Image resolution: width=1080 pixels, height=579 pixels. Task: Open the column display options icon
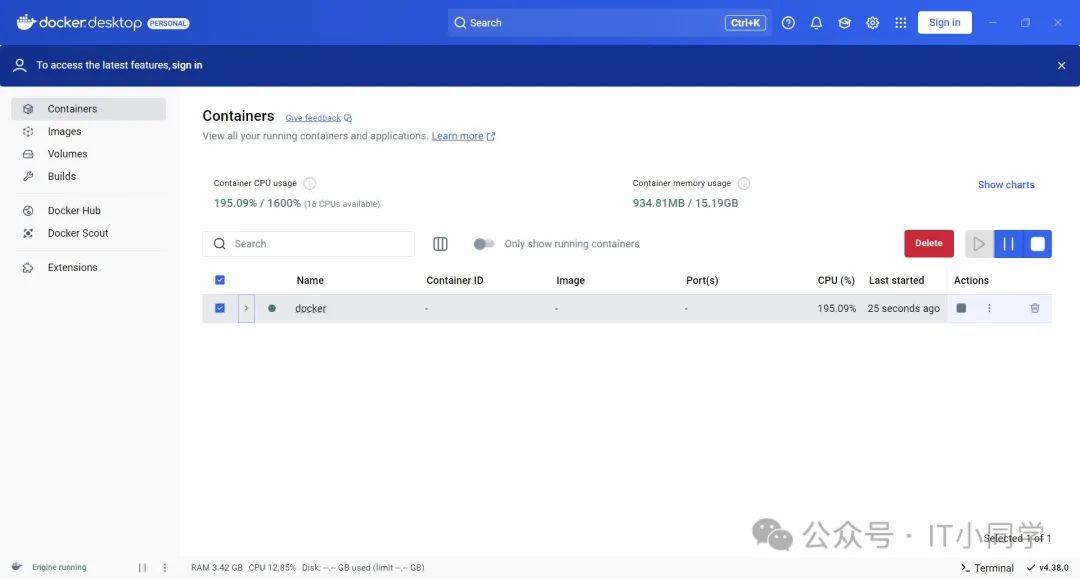click(x=440, y=244)
